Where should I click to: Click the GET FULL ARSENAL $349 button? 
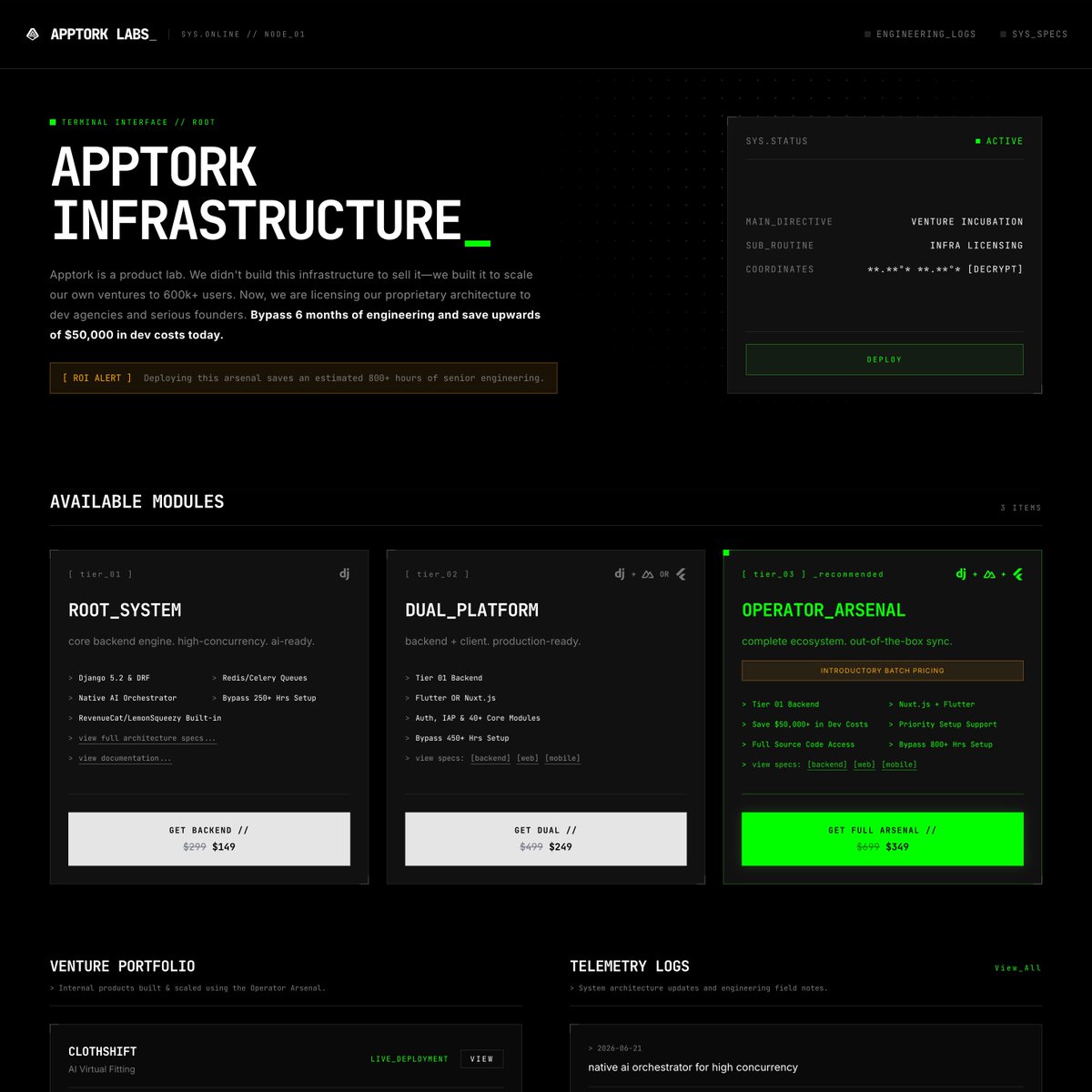click(x=883, y=839)
